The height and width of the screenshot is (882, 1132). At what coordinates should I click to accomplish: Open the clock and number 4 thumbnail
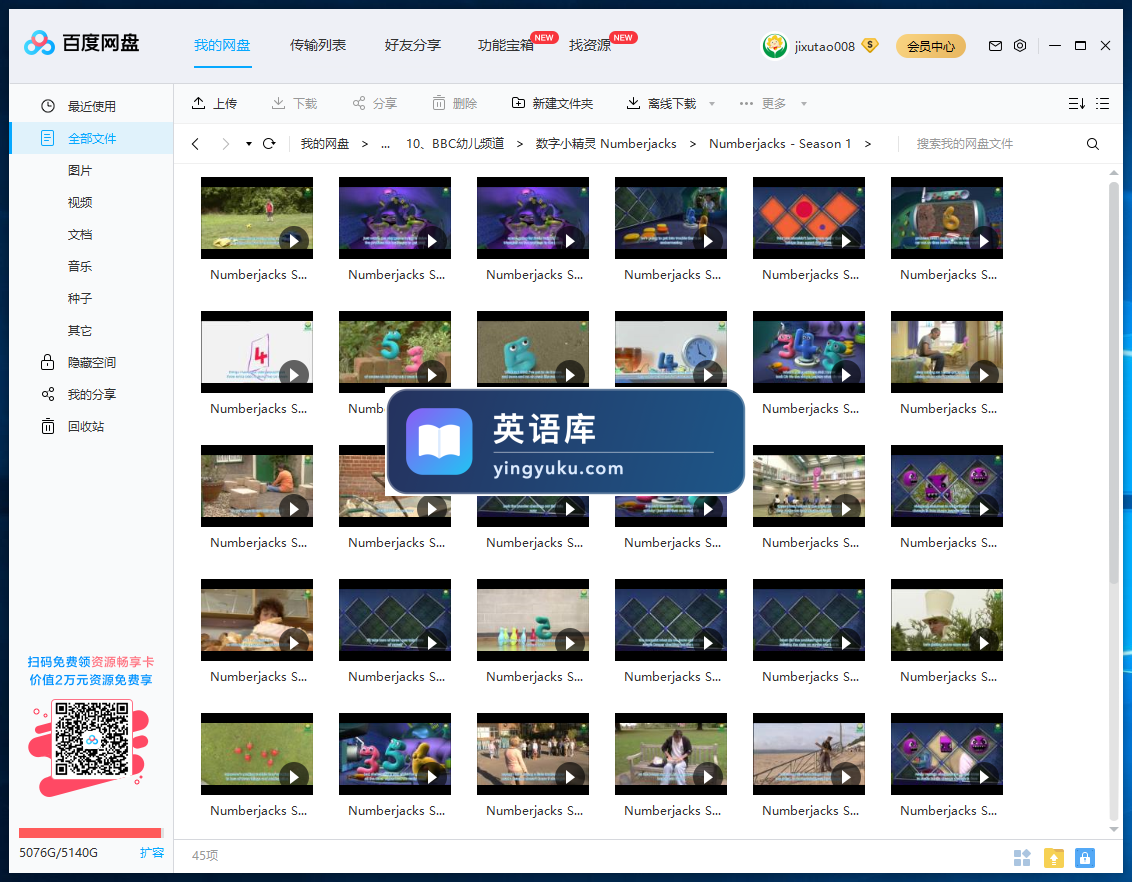(x=671, y=352)
